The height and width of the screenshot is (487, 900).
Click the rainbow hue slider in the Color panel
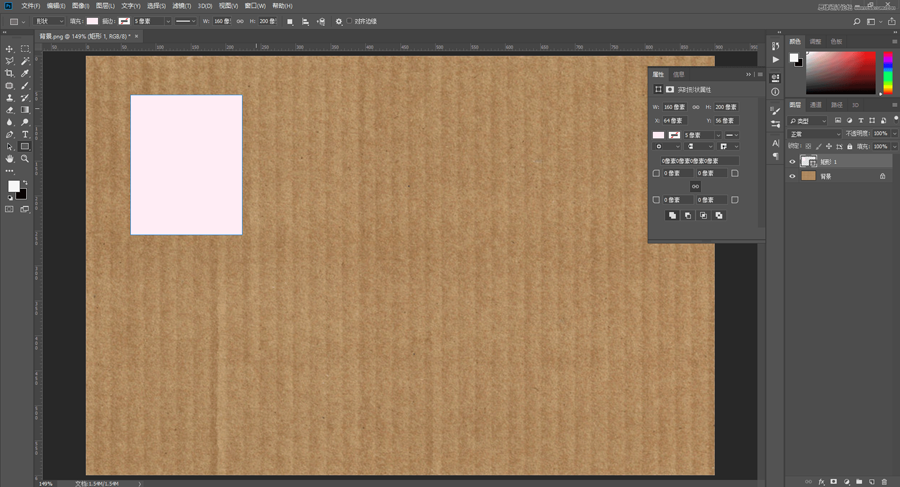888,73
